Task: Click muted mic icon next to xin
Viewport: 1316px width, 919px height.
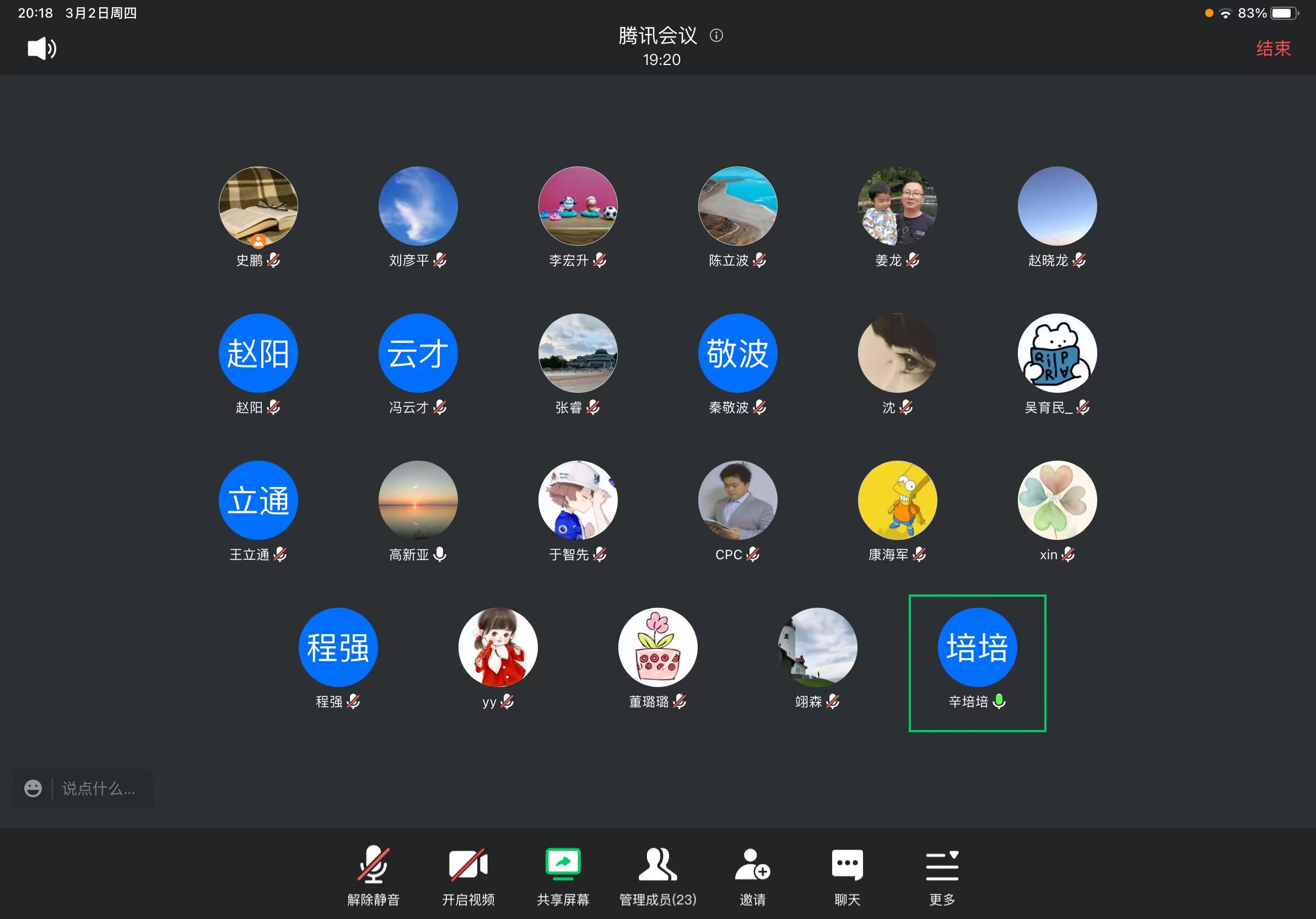Action: 1068,555
